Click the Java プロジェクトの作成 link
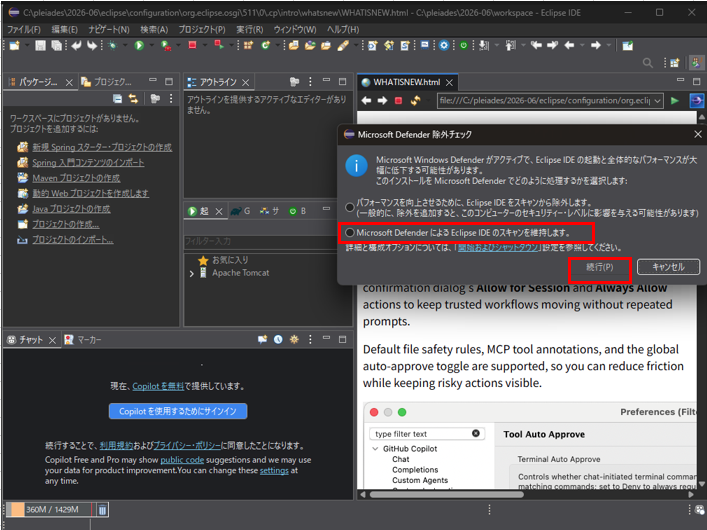This screenshot has width=707, height=530. (x=71, y=209)
